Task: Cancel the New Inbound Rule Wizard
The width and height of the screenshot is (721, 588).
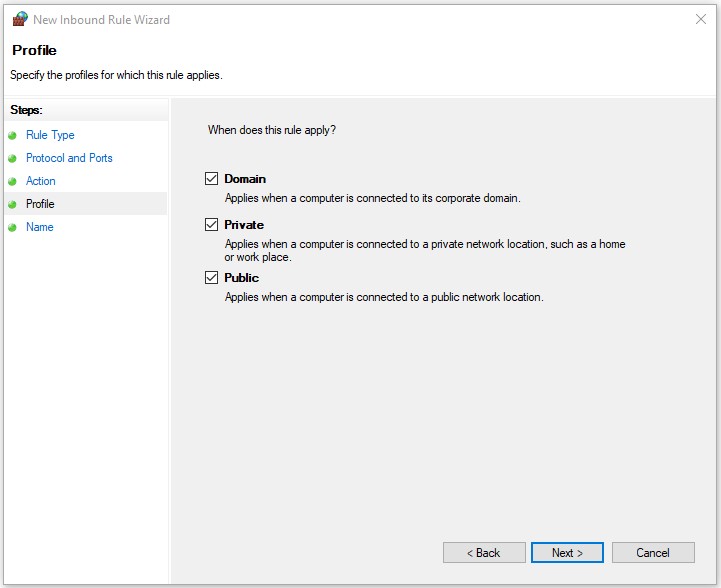Action: tap(653, 553)
